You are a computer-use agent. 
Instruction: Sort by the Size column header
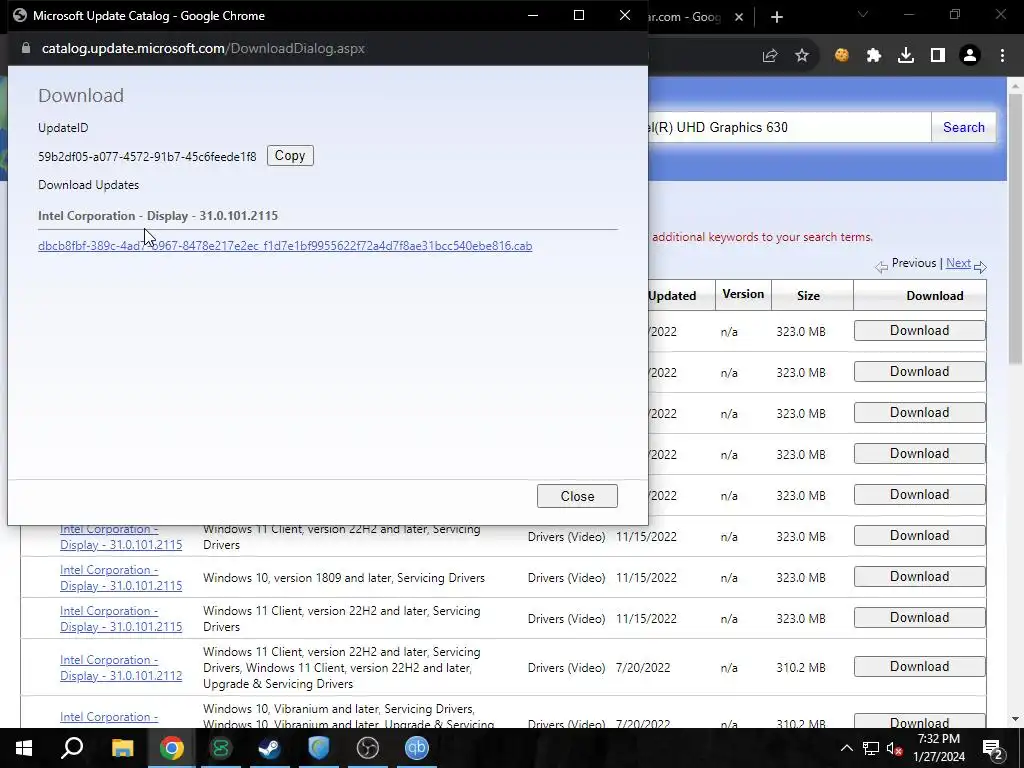(808, 296)
